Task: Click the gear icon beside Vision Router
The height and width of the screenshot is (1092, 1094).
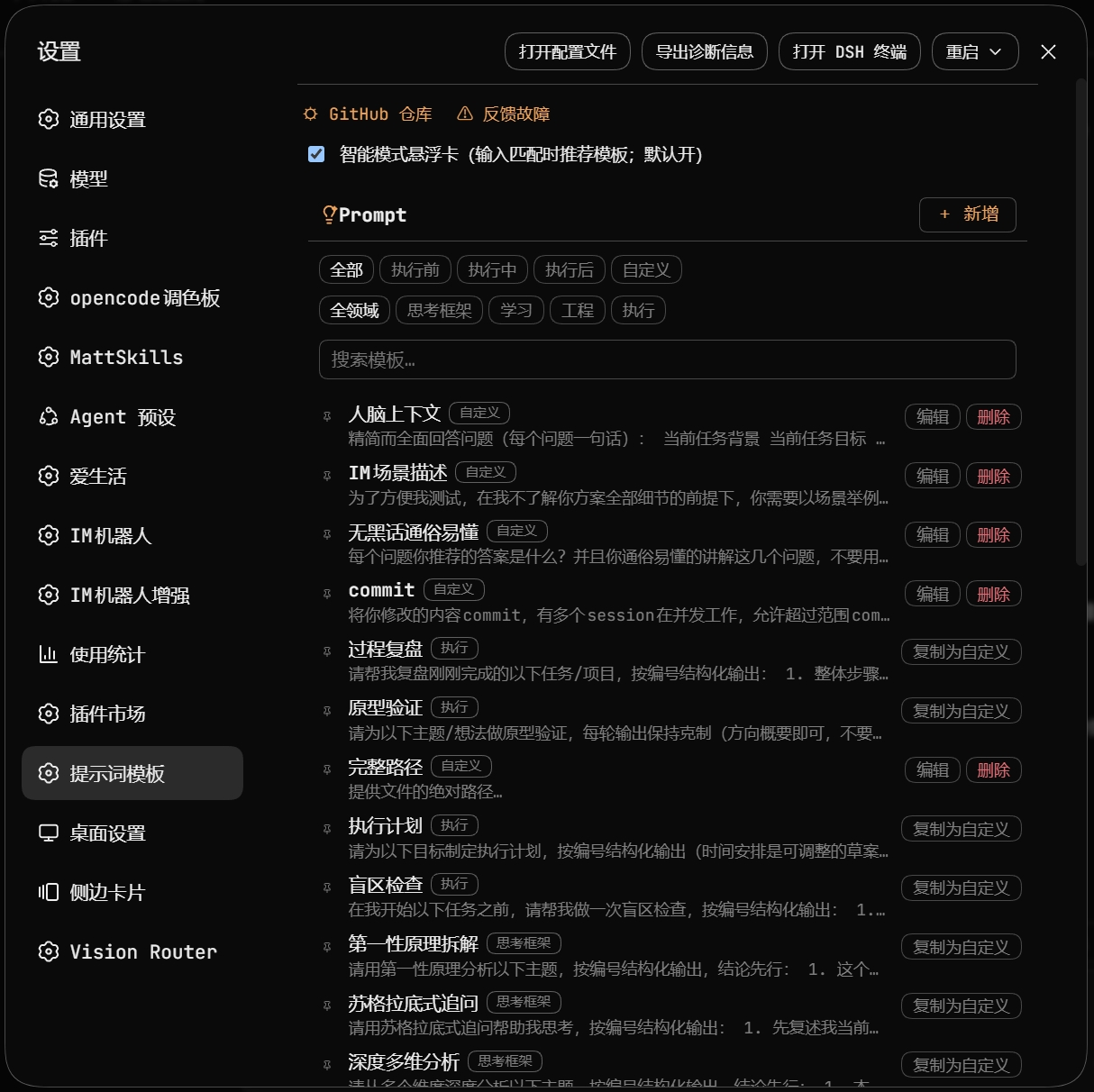Action: (49, 951)
